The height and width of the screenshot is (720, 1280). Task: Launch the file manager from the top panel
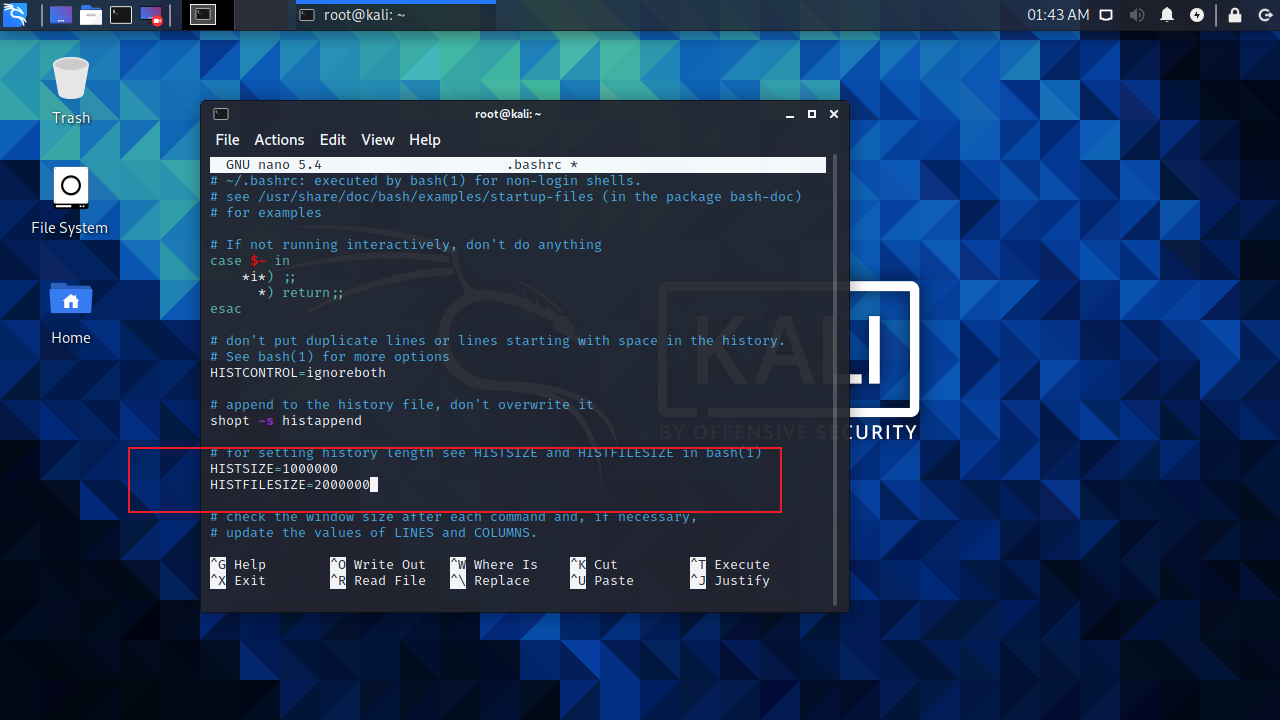point(91,15)
